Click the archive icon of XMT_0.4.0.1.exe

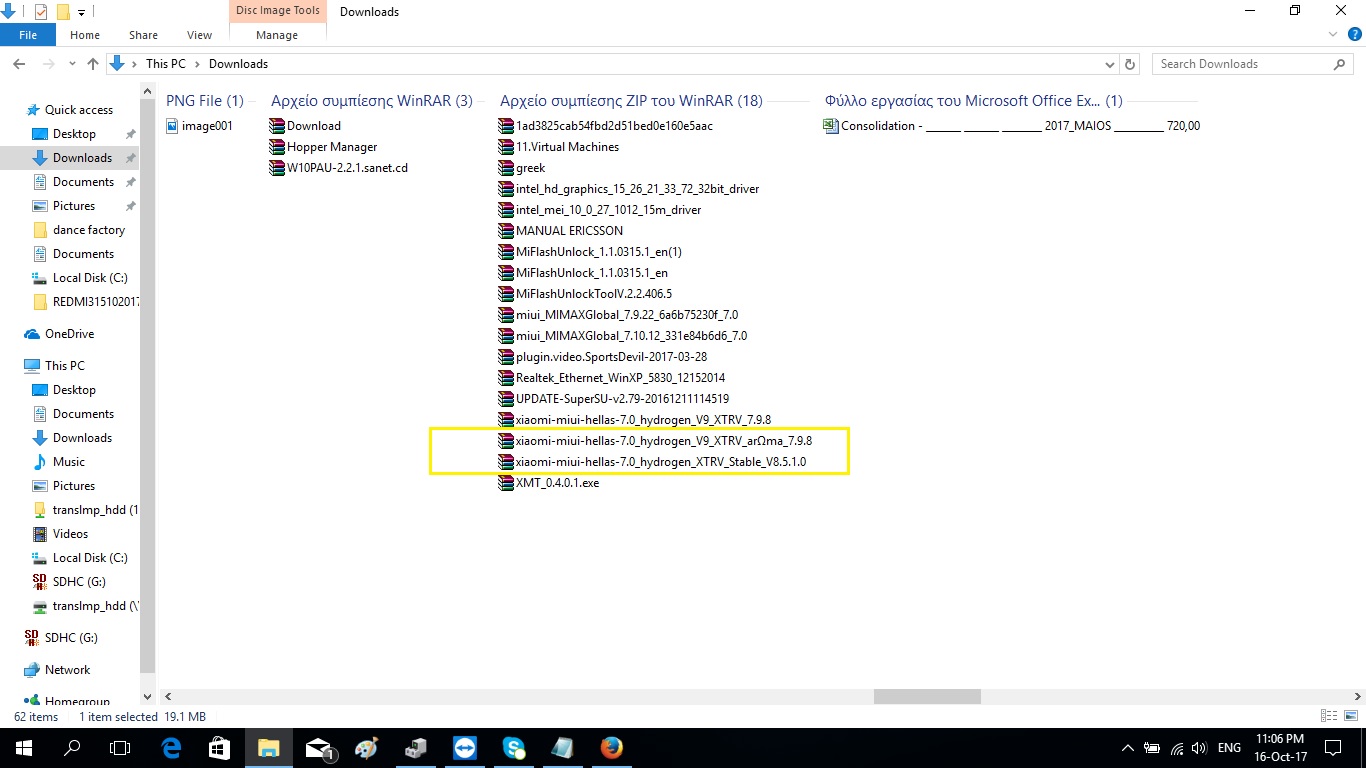[x=506, y=483]
